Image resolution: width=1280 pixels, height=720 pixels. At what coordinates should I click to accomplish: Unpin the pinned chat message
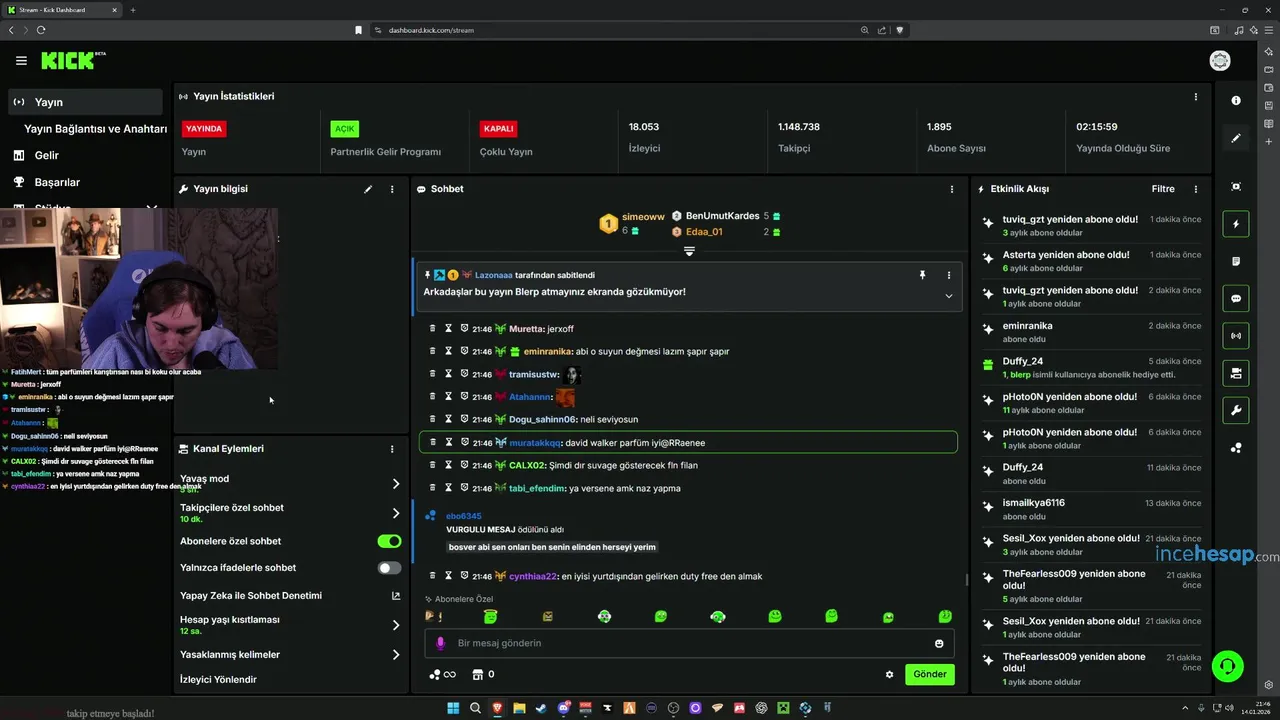tap(922, 275)
